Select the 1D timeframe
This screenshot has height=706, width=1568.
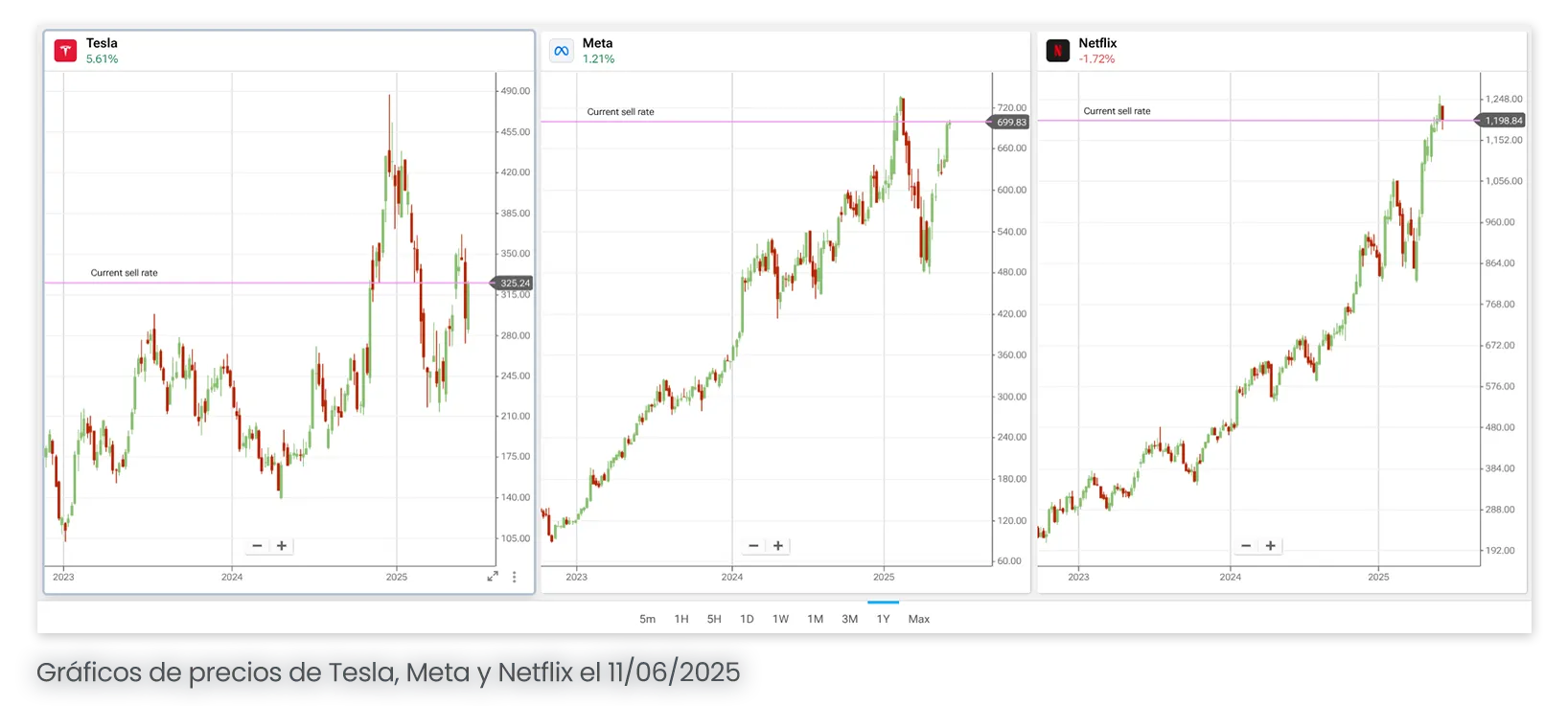pos(747,619)
